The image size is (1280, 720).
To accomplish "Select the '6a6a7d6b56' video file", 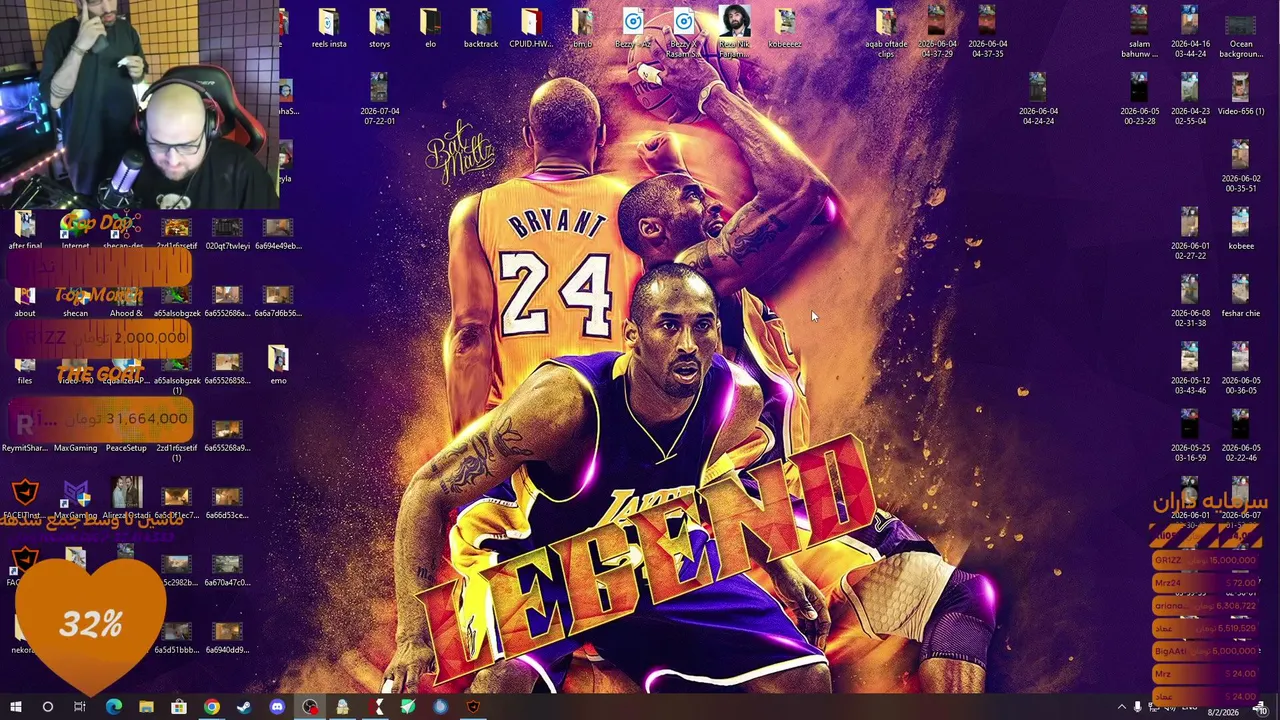I will click(278, 299).
